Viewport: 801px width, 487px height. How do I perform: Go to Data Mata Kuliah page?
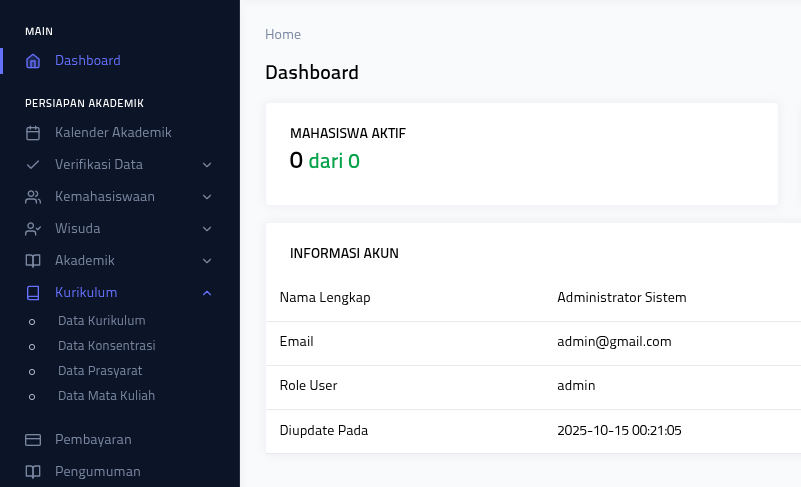(x=106, y=396)
